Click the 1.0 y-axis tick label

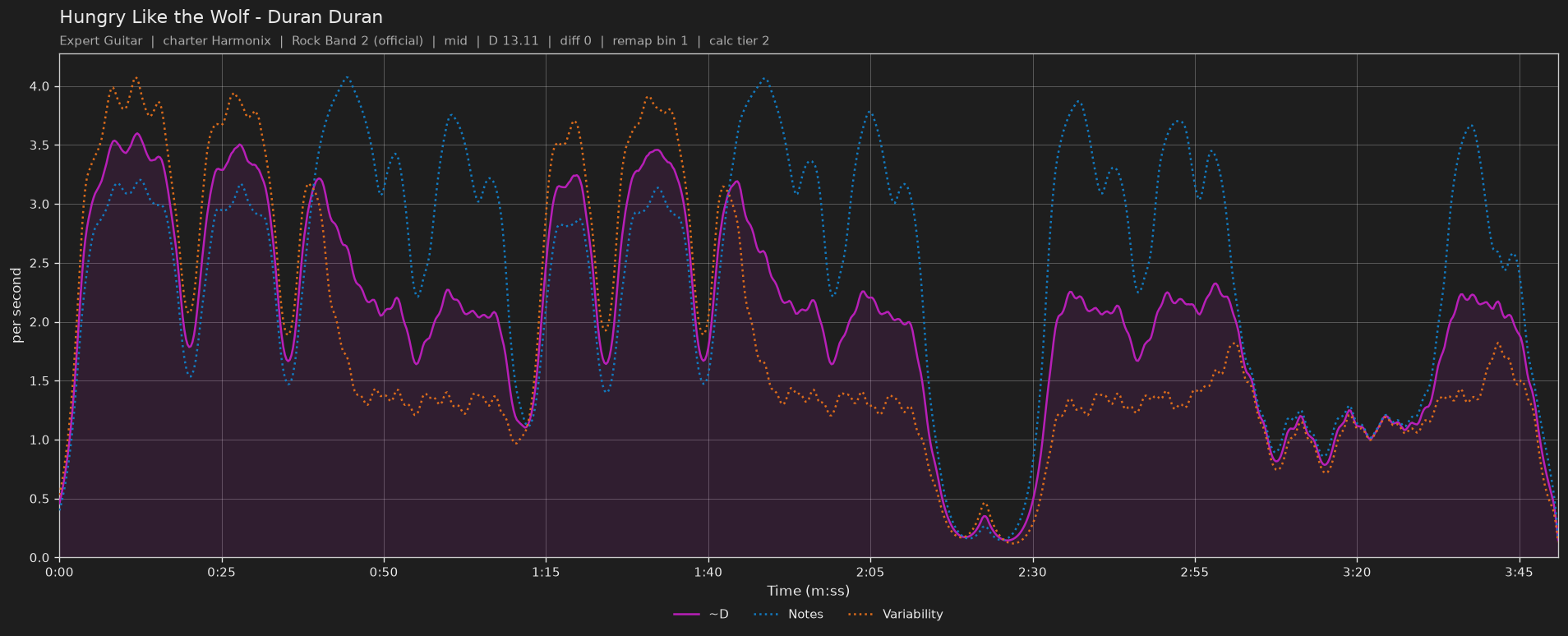click(39, 440)
